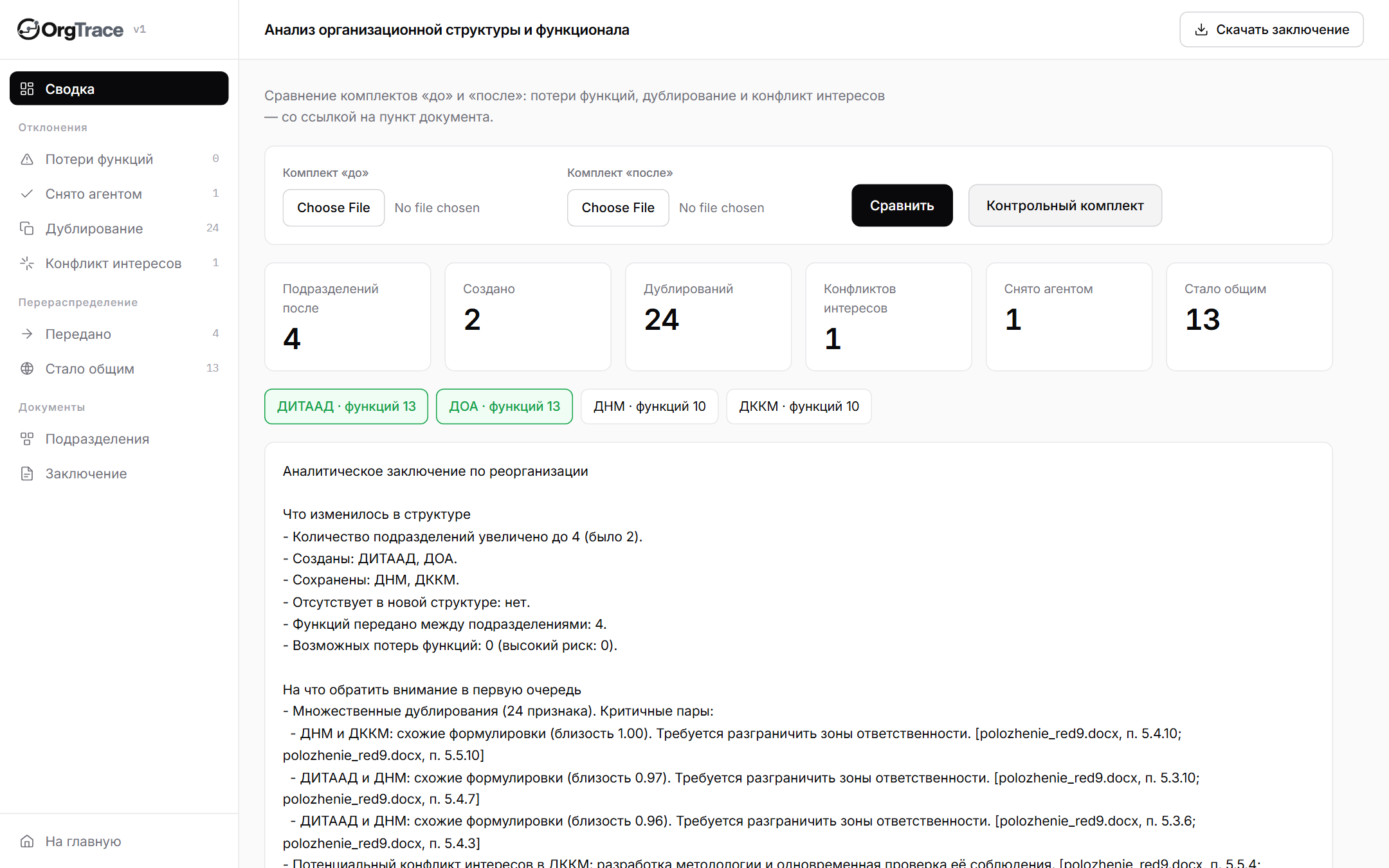The image size is (1389, 868).
Task: Open the Заключение document icon
Action: 27,474
